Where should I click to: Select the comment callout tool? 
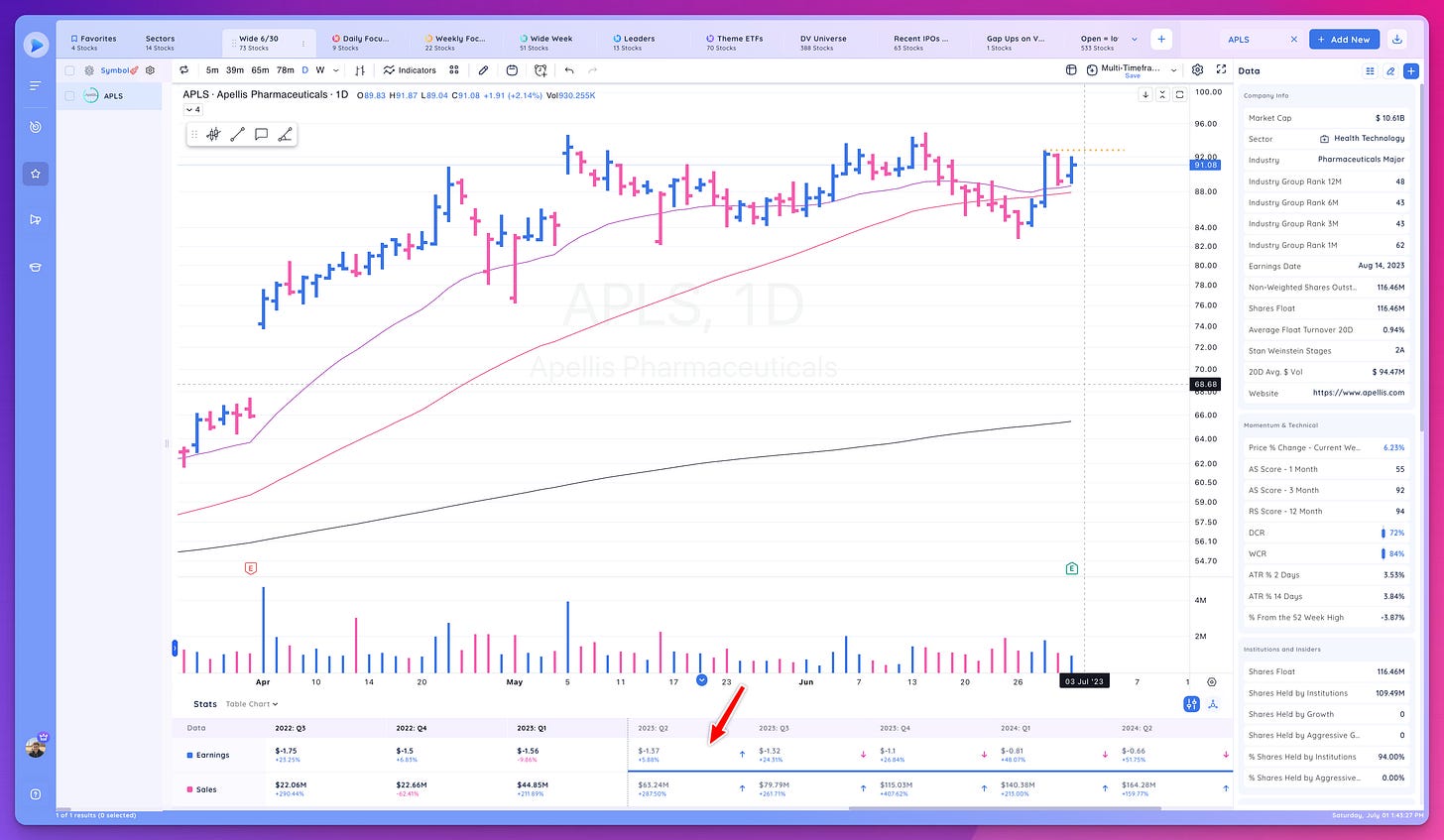tap(261, 135)
